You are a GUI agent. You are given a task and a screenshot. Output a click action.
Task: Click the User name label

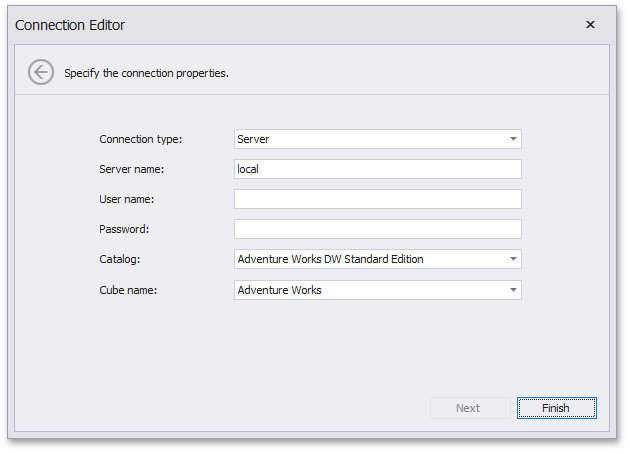point(127,199)
